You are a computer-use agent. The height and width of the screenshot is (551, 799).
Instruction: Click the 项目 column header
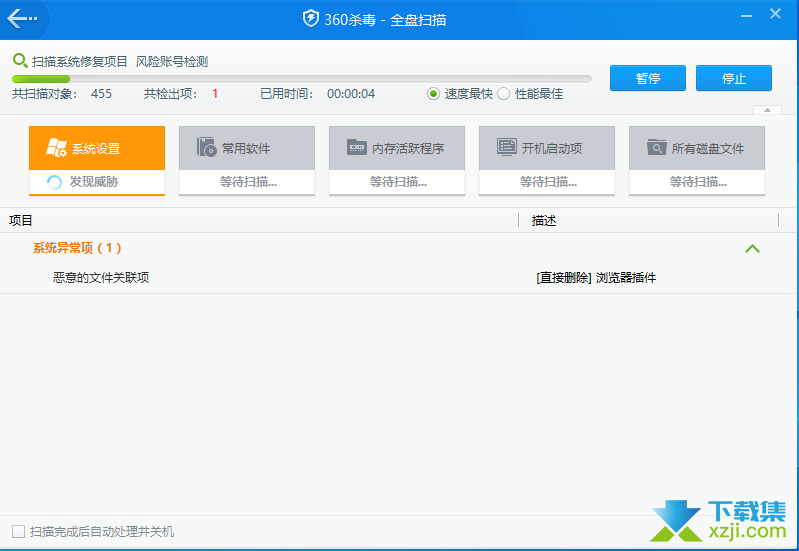[21, 220]
